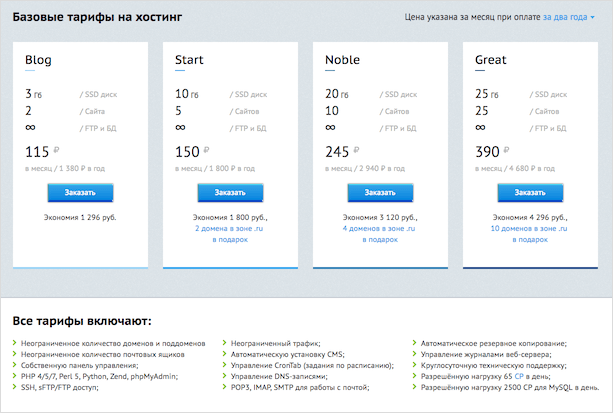This screenshot has width=613, height=413.
Task: Follow the '4 доменов в зоне .ru' link
Action: 380,229
